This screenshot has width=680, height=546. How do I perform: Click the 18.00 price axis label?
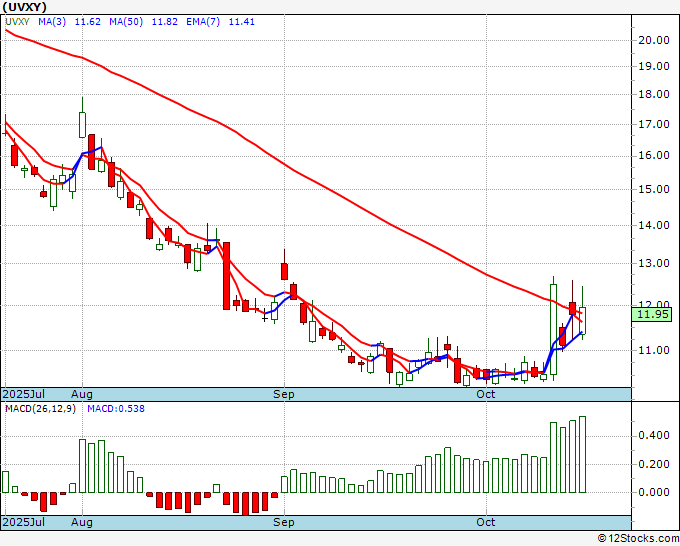[654, 95]
